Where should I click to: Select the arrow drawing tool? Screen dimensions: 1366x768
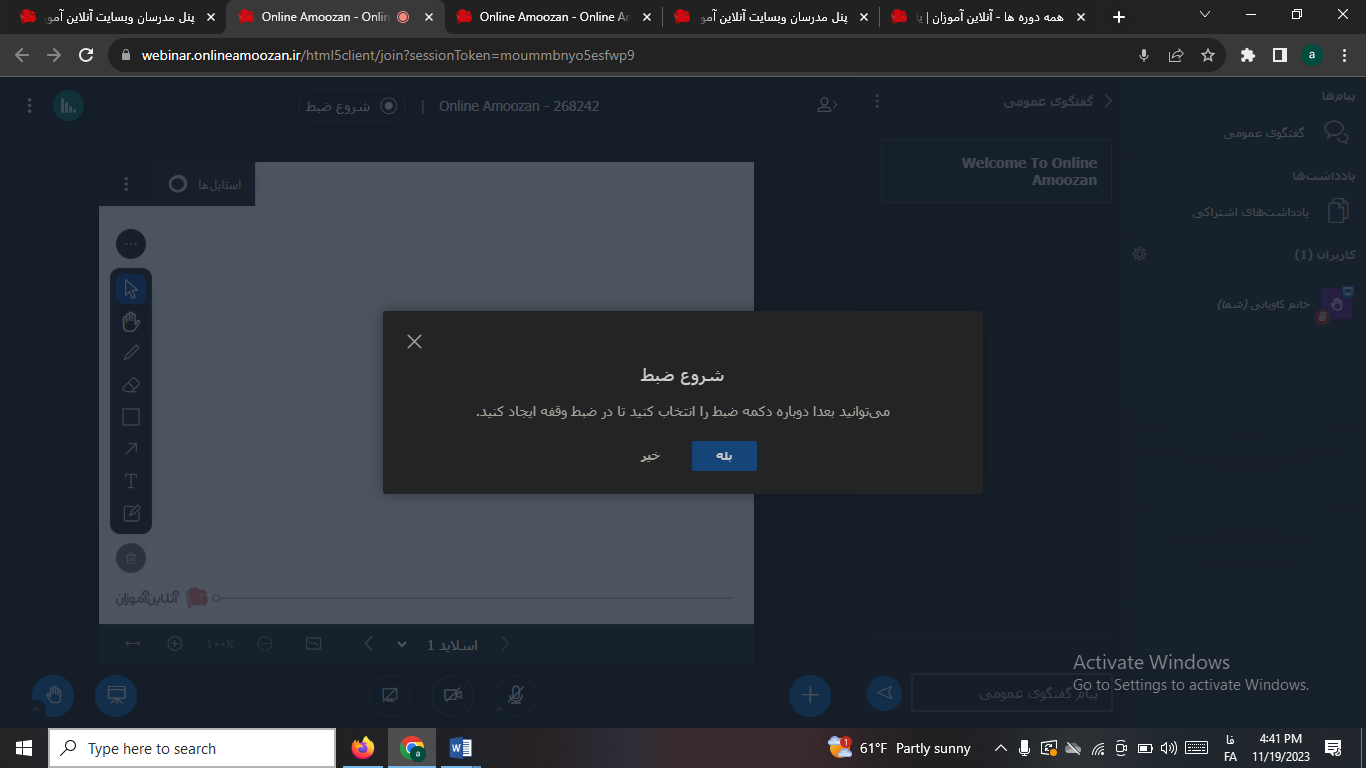point(131,449)
